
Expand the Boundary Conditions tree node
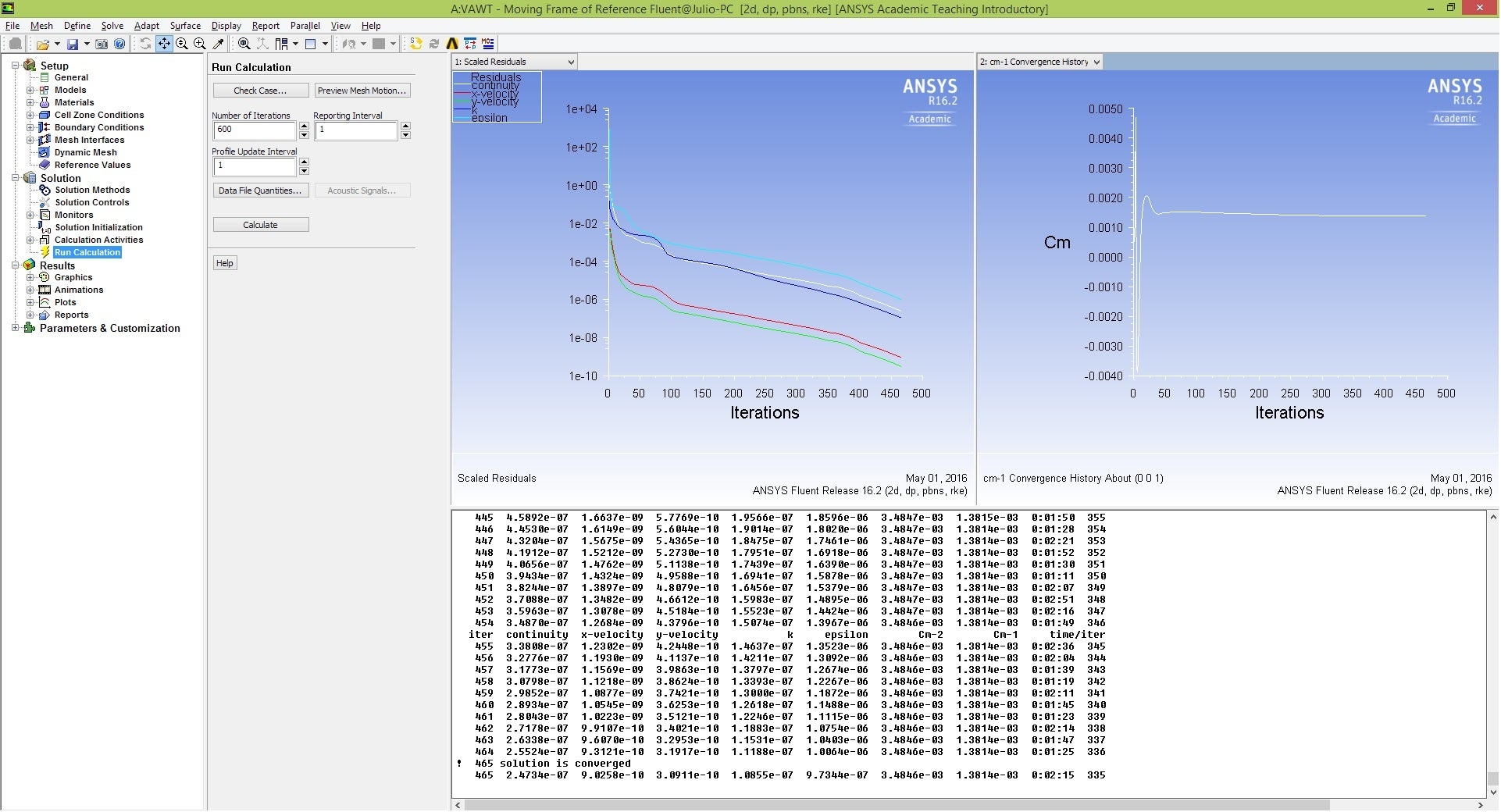[x=30, y=127]
